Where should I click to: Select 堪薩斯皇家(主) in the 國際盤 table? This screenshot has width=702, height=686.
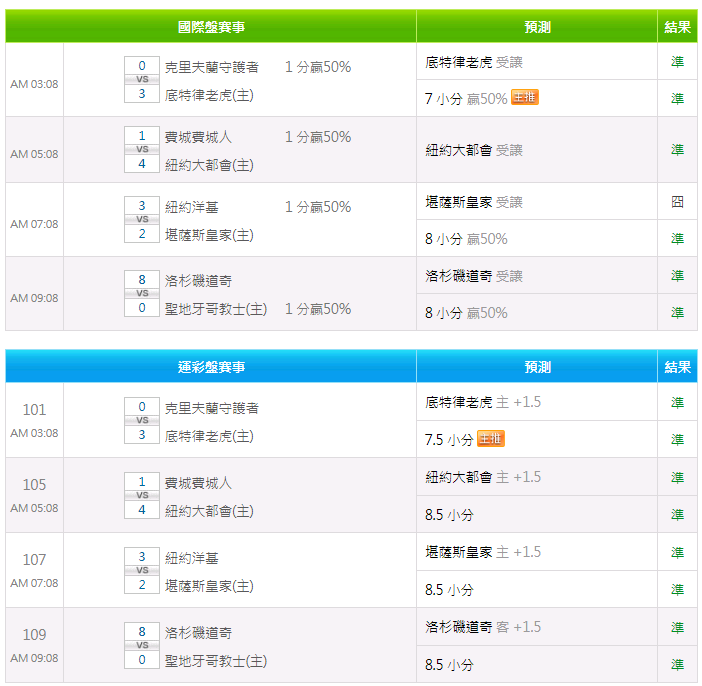209,235
